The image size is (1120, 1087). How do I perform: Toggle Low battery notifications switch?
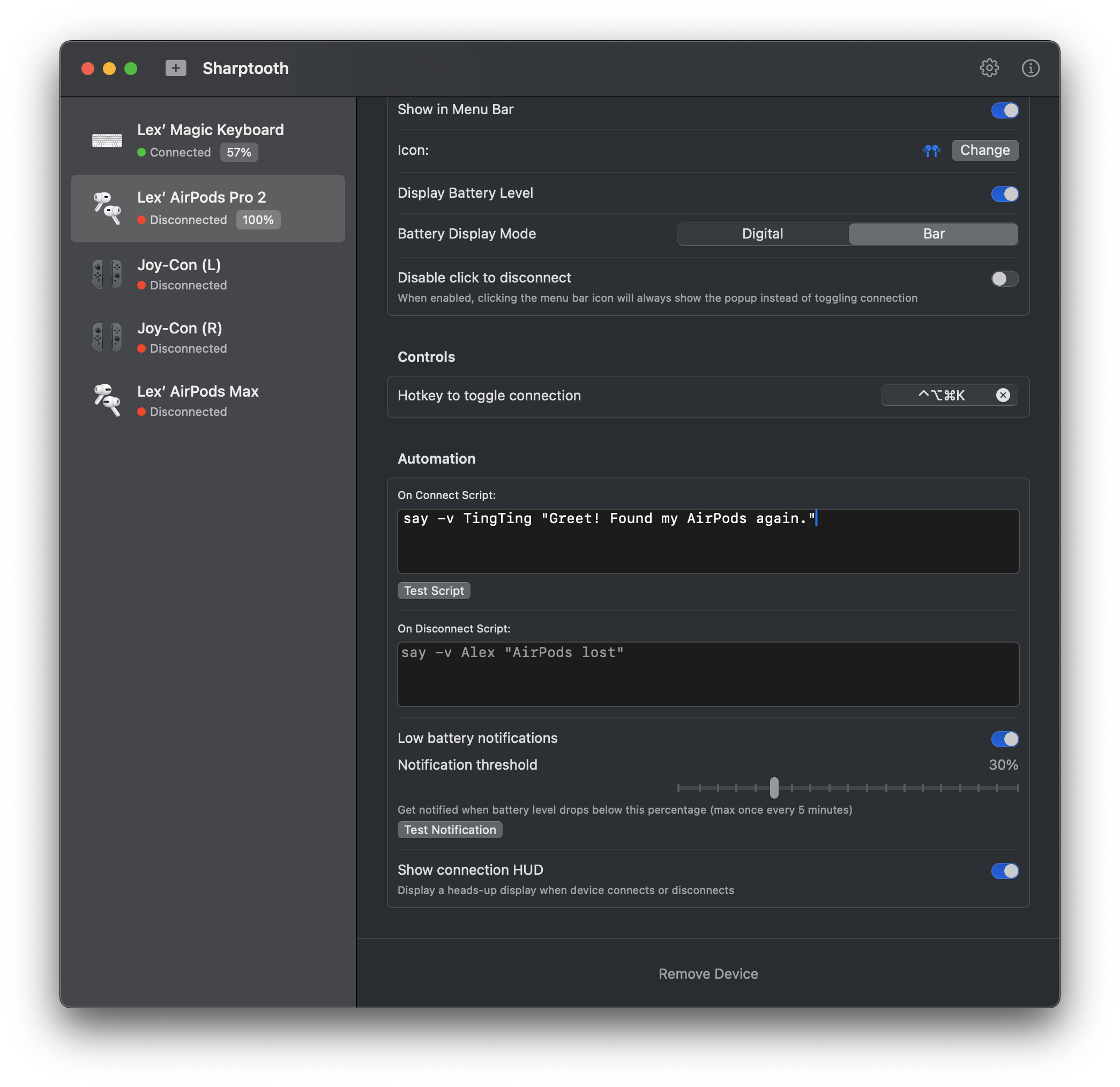click(x=1004, y=739)
